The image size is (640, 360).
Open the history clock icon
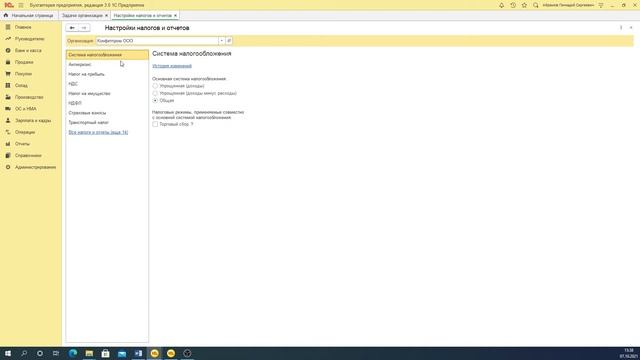click(513, 5)
